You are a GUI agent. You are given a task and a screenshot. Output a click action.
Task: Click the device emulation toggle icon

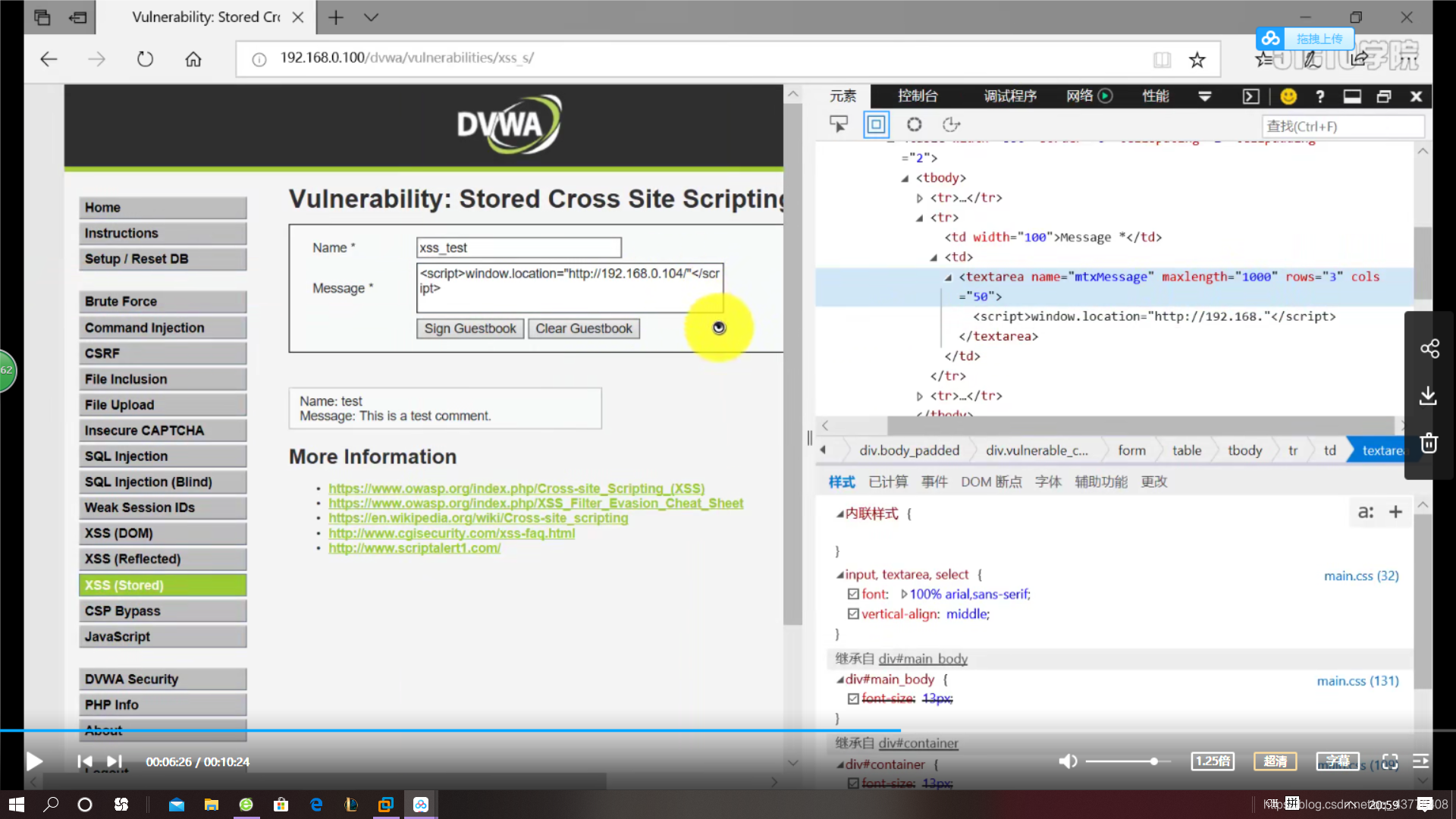point(877,124)
